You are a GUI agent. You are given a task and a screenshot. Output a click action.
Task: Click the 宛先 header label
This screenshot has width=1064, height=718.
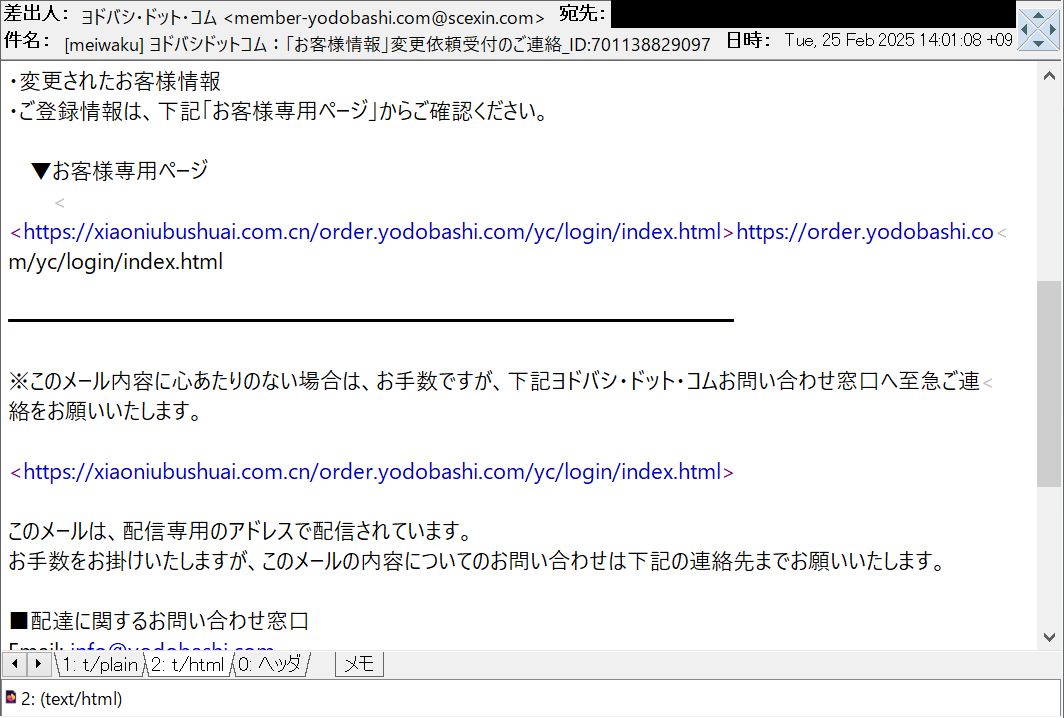(x=582, y=14)
